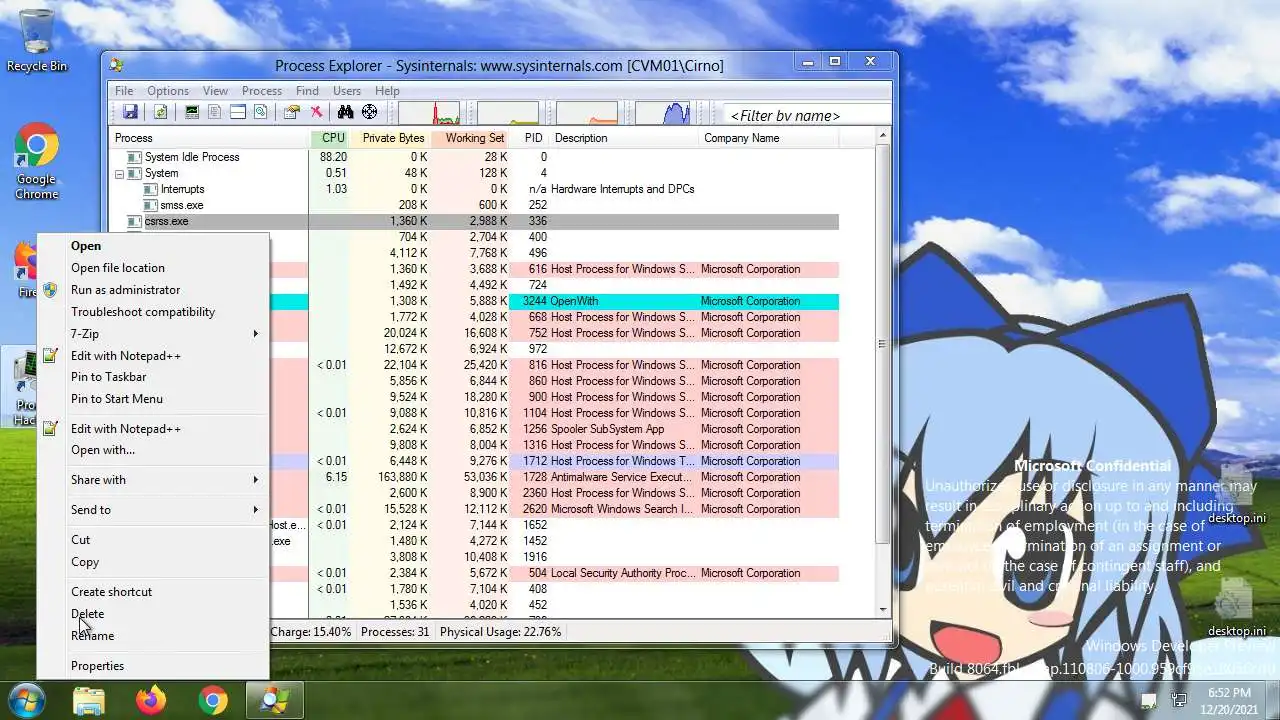Click the Refresh Now toolbar icon

pyautogui.click(x=160, y=112)
